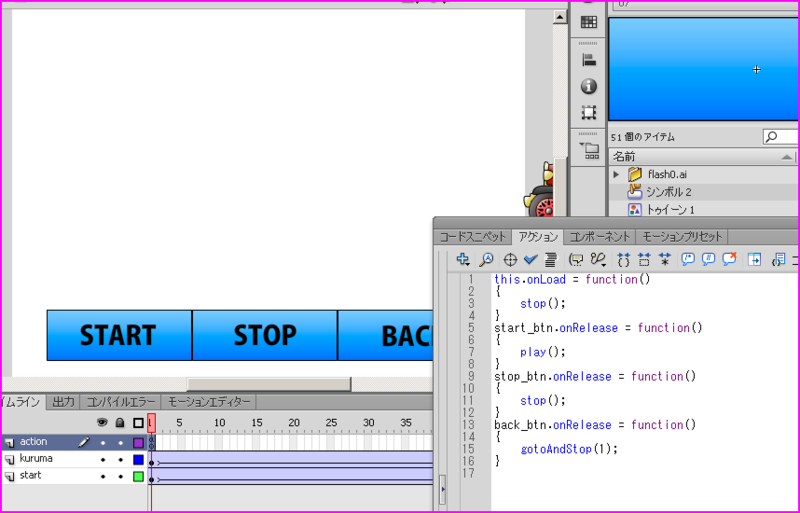Collapse between braces in code
This screenshot has height=513, width=800.
pyautogui.click(x=623, y=259)
